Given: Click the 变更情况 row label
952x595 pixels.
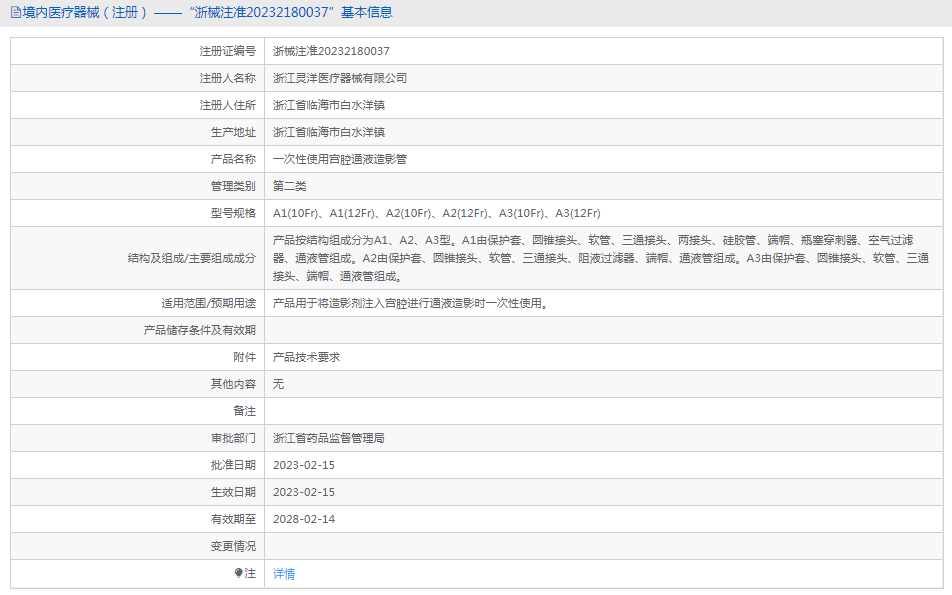Looking at the screenshot, I should point(233,546).
